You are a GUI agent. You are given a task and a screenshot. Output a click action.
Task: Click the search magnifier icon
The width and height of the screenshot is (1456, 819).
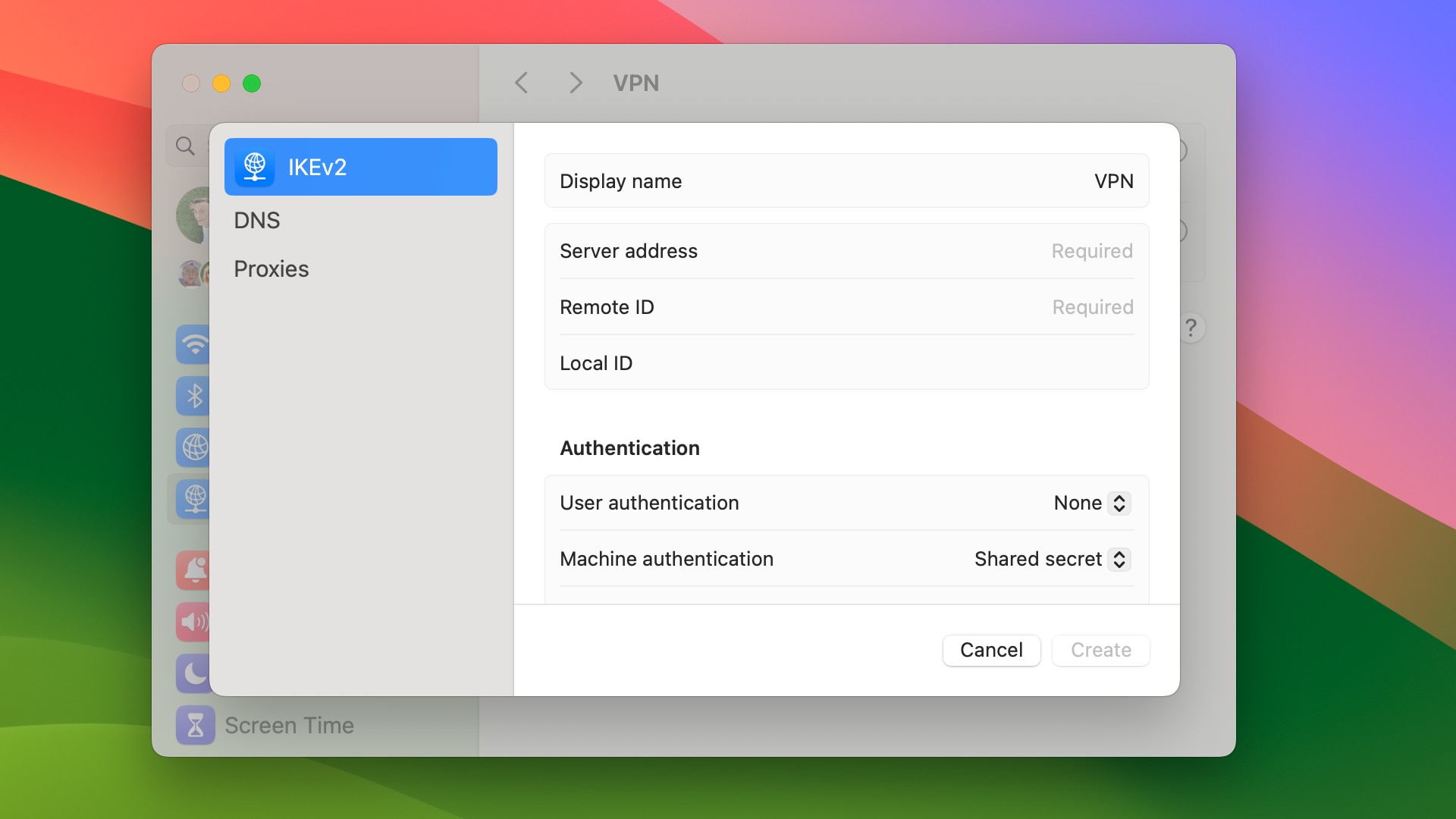tap(185, 146)
